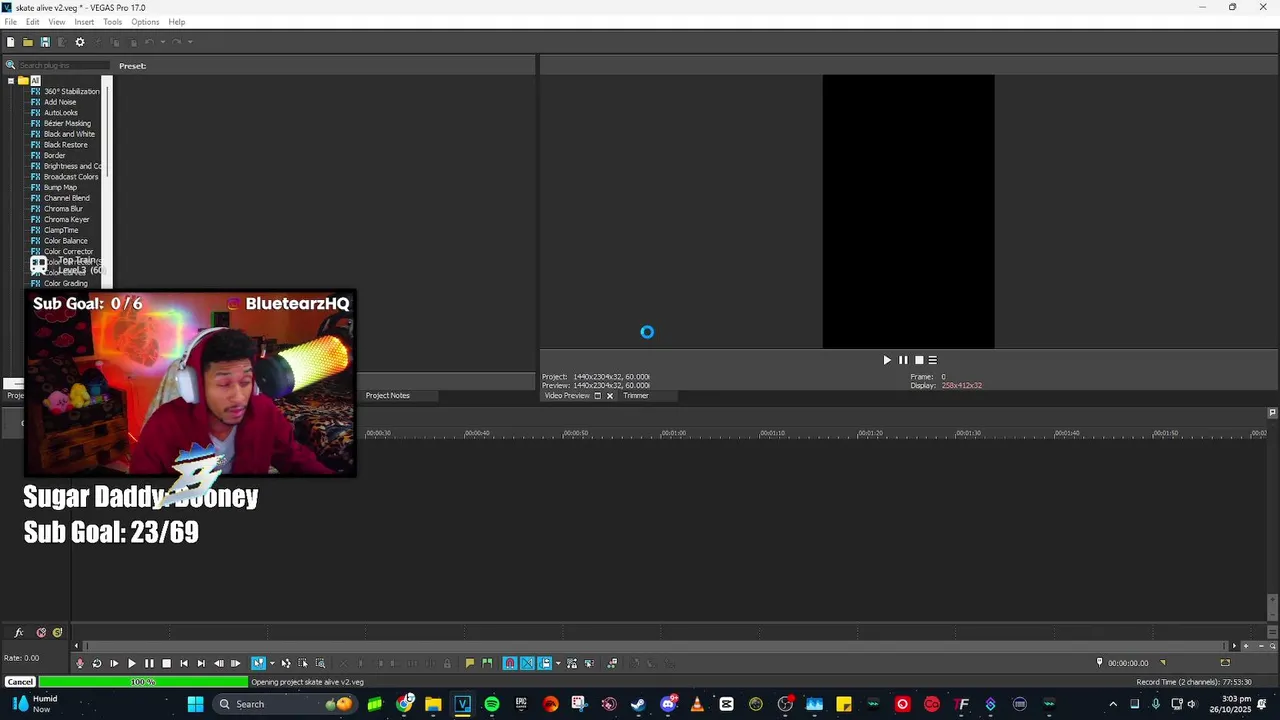The height and width of the screenshot is (720, 1280).
Task: Toggle Ignore Event Grouping
Action: point(589,663)
